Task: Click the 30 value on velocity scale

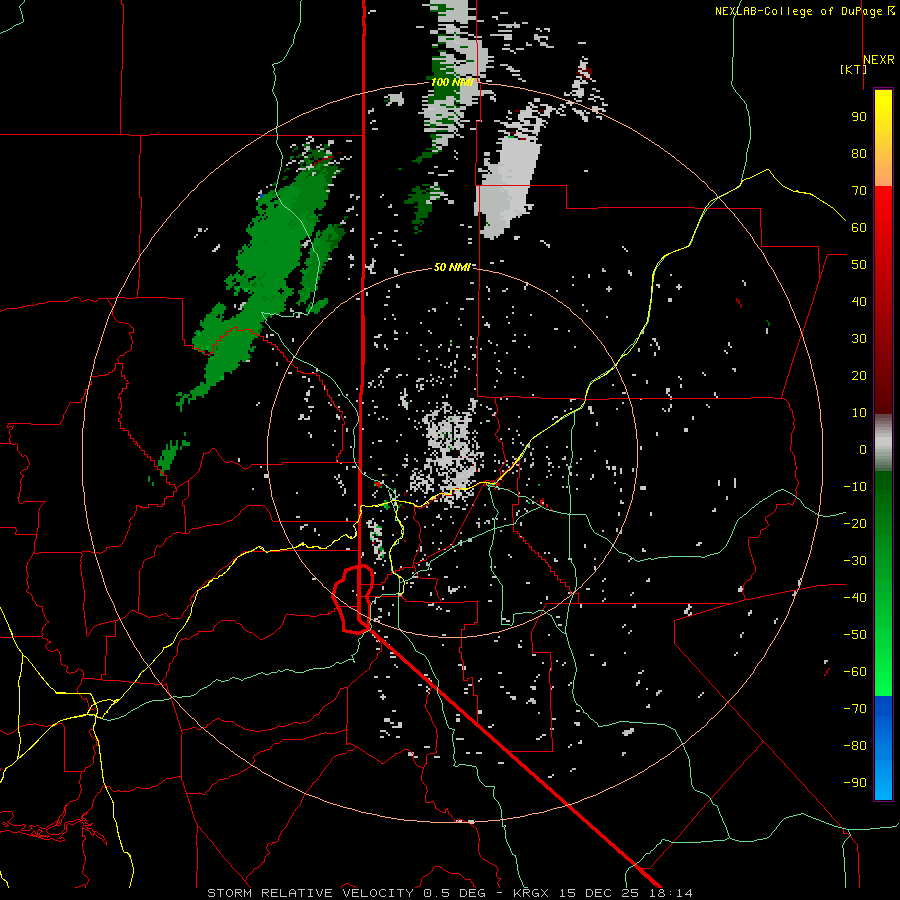Action: [859, 339]
